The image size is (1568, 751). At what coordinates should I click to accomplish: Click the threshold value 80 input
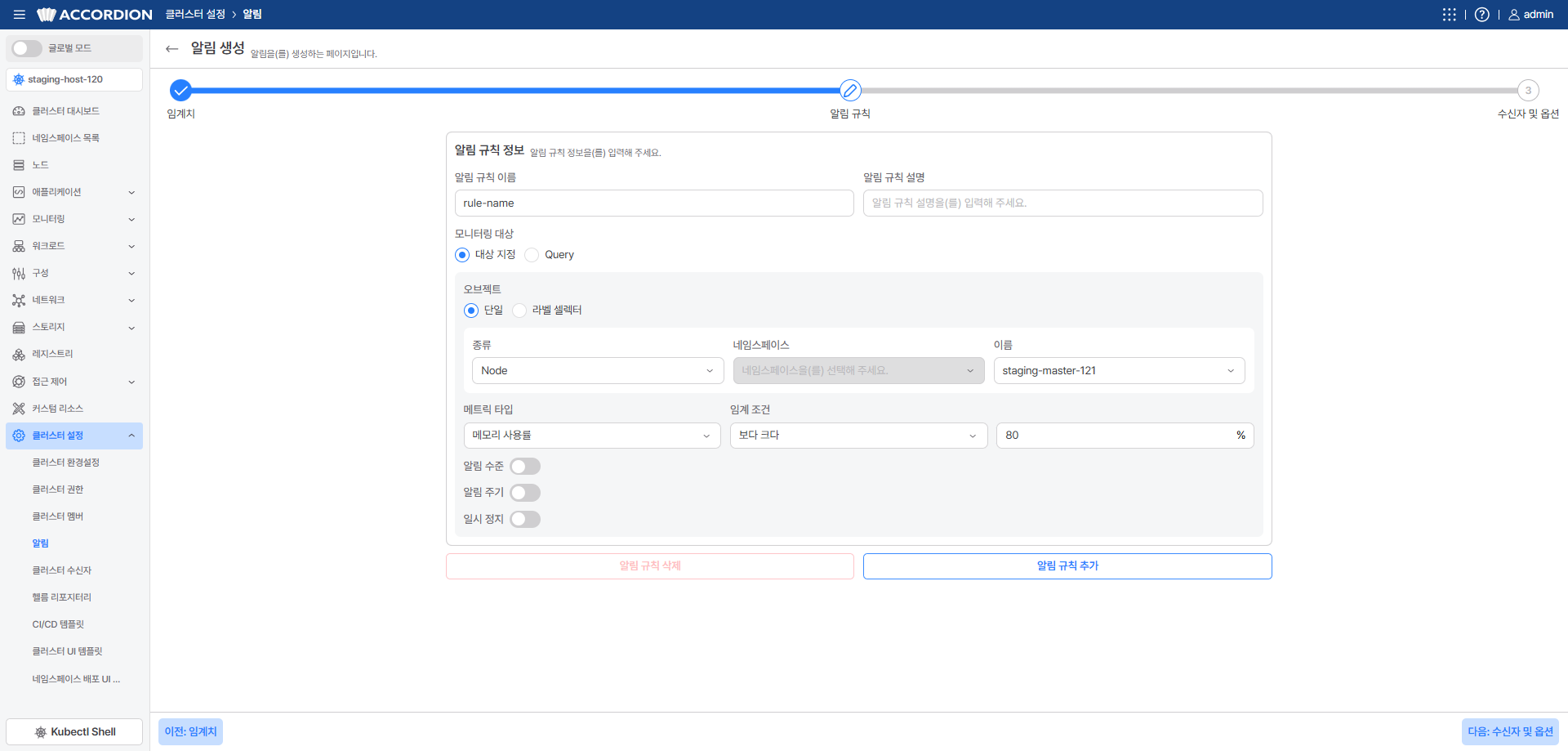[x=1125, y=436]
